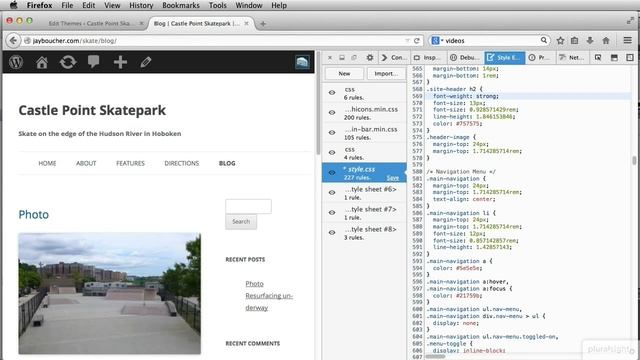Toggle the split console icon
Viewport: 640px width, 360px height.
(614, 58)
